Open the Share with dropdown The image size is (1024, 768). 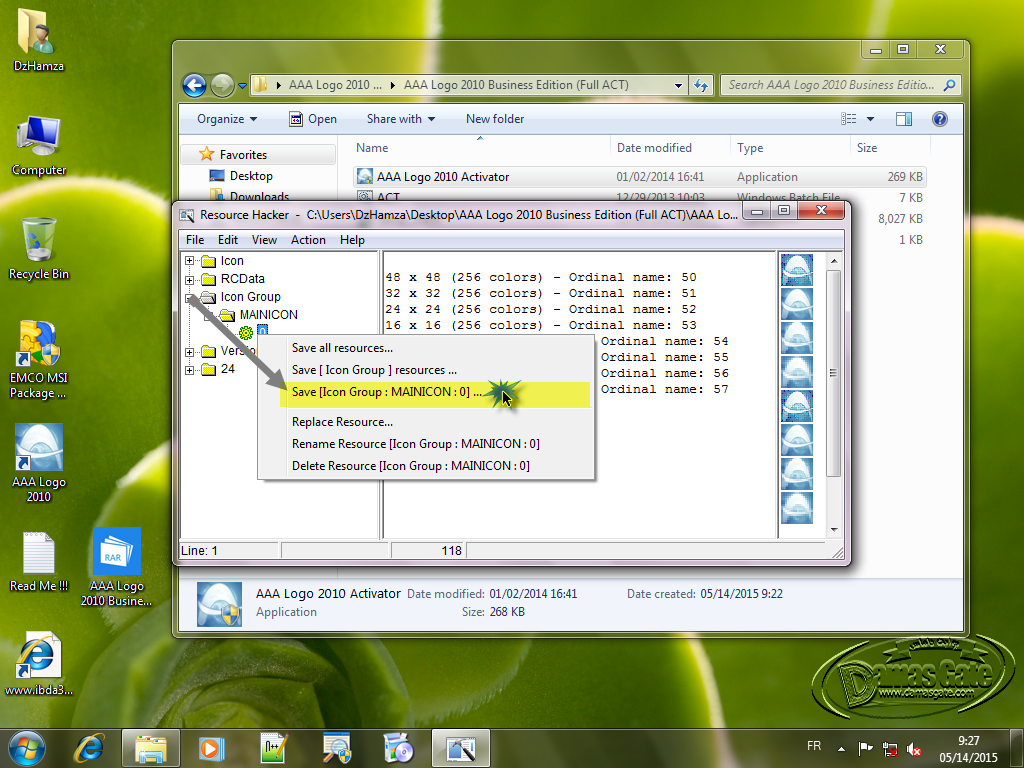coord(401,119)
